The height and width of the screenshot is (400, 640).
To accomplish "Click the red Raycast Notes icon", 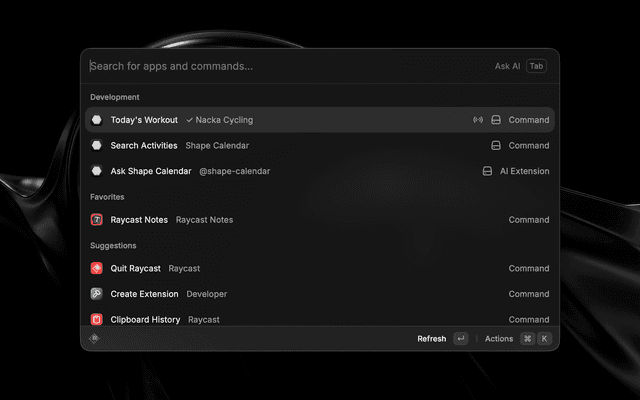I will point(97,219).
